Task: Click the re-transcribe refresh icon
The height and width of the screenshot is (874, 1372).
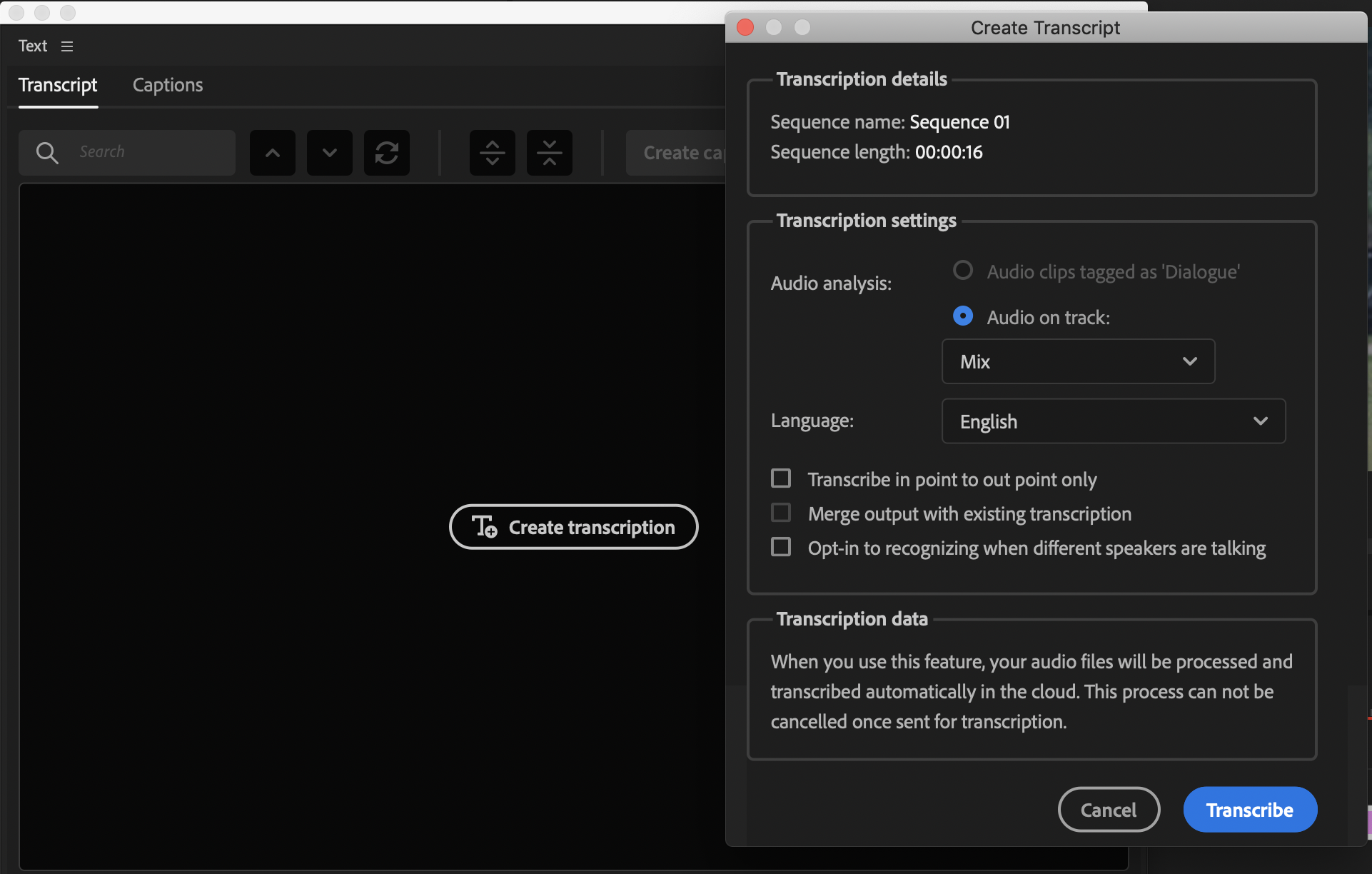Action: click(386, 153)
